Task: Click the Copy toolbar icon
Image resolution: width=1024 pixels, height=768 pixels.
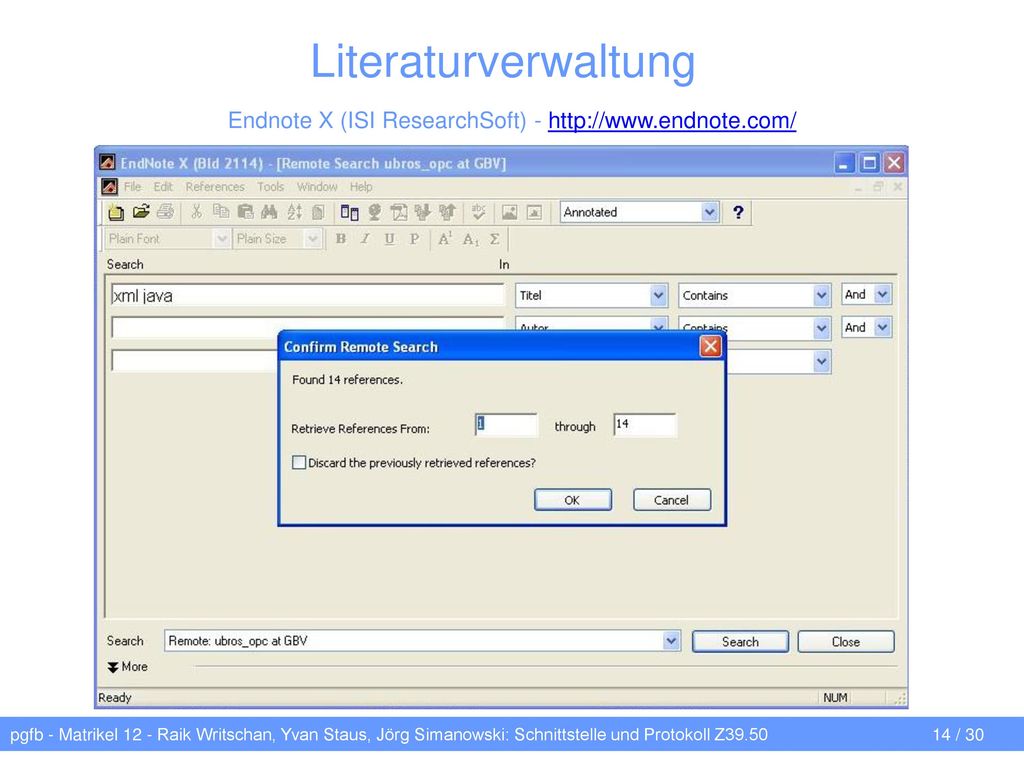Action: point(221,212)
